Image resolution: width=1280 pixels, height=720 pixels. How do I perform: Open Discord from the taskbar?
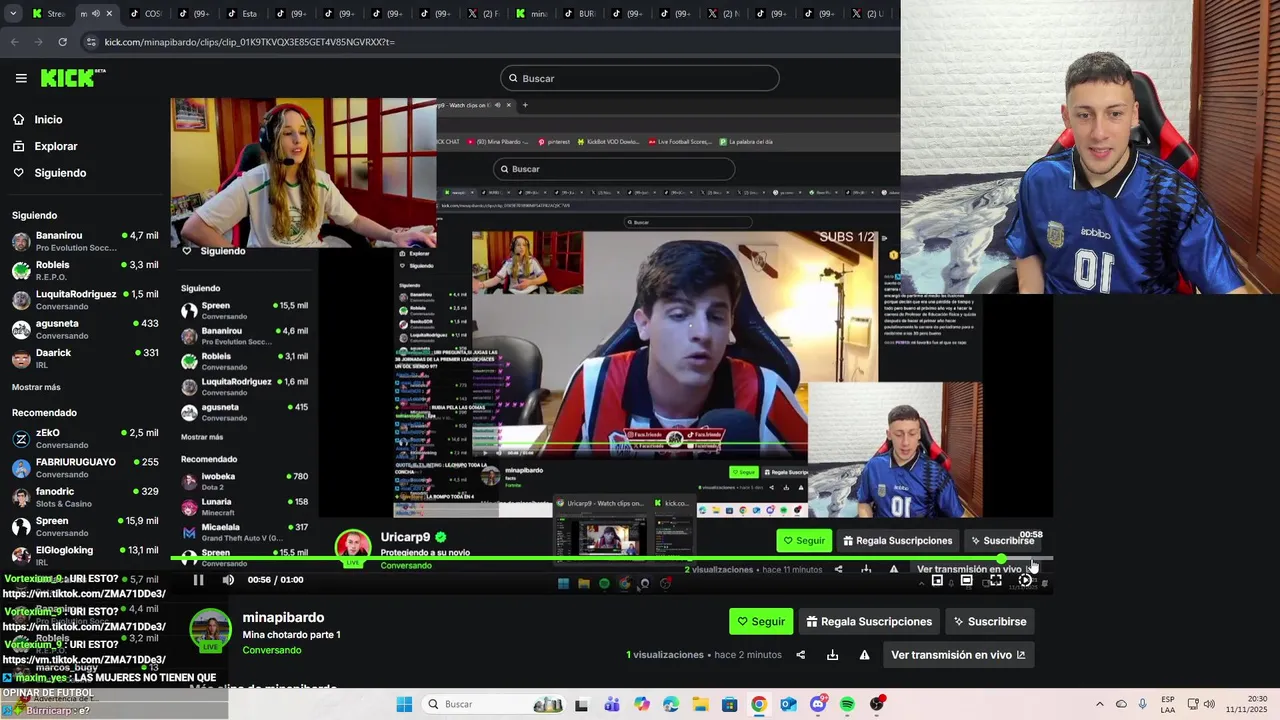[x=818, y=704]
